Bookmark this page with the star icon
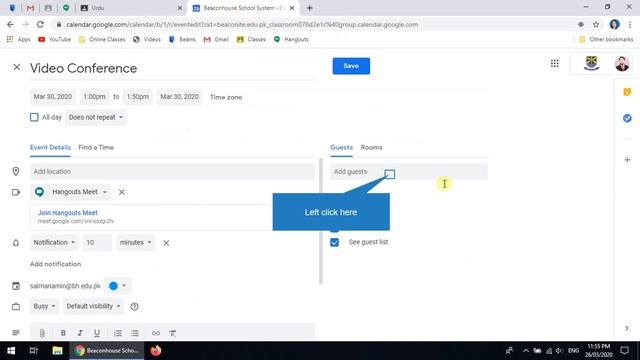Screen dimensions: 640x360 pos(596,24)
